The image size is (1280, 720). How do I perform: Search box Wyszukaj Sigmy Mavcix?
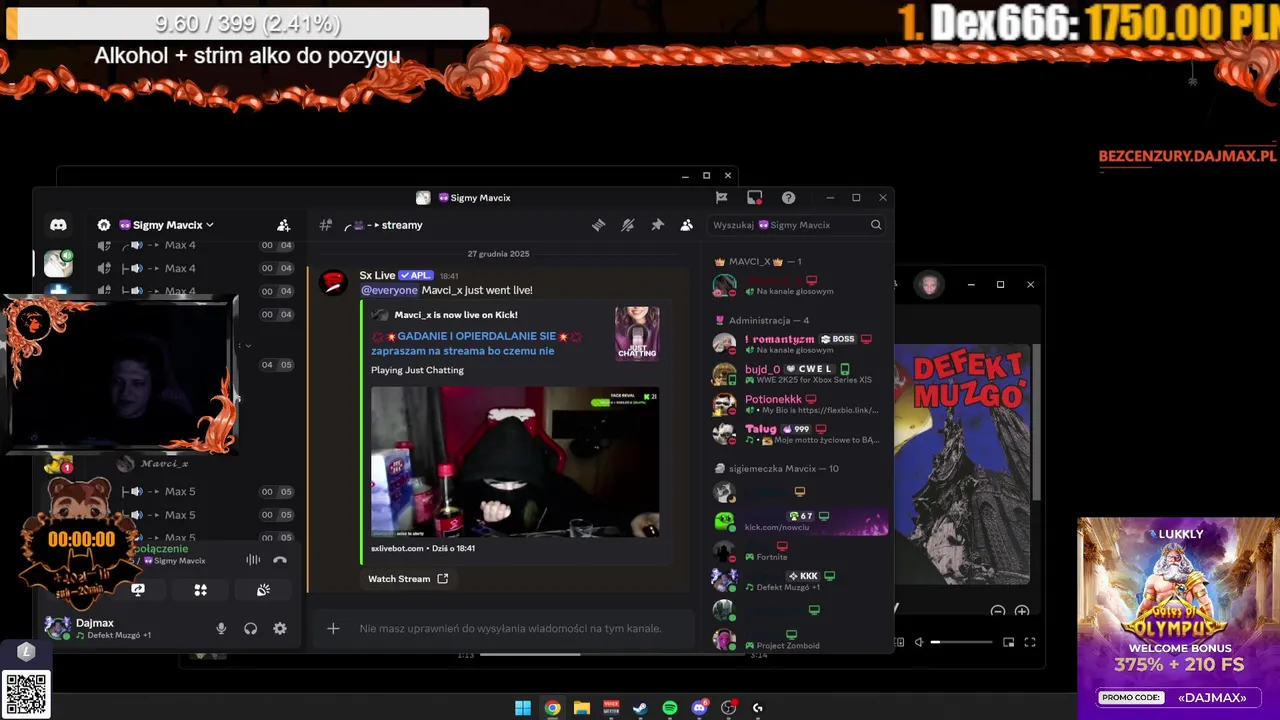tap(797, 225)
